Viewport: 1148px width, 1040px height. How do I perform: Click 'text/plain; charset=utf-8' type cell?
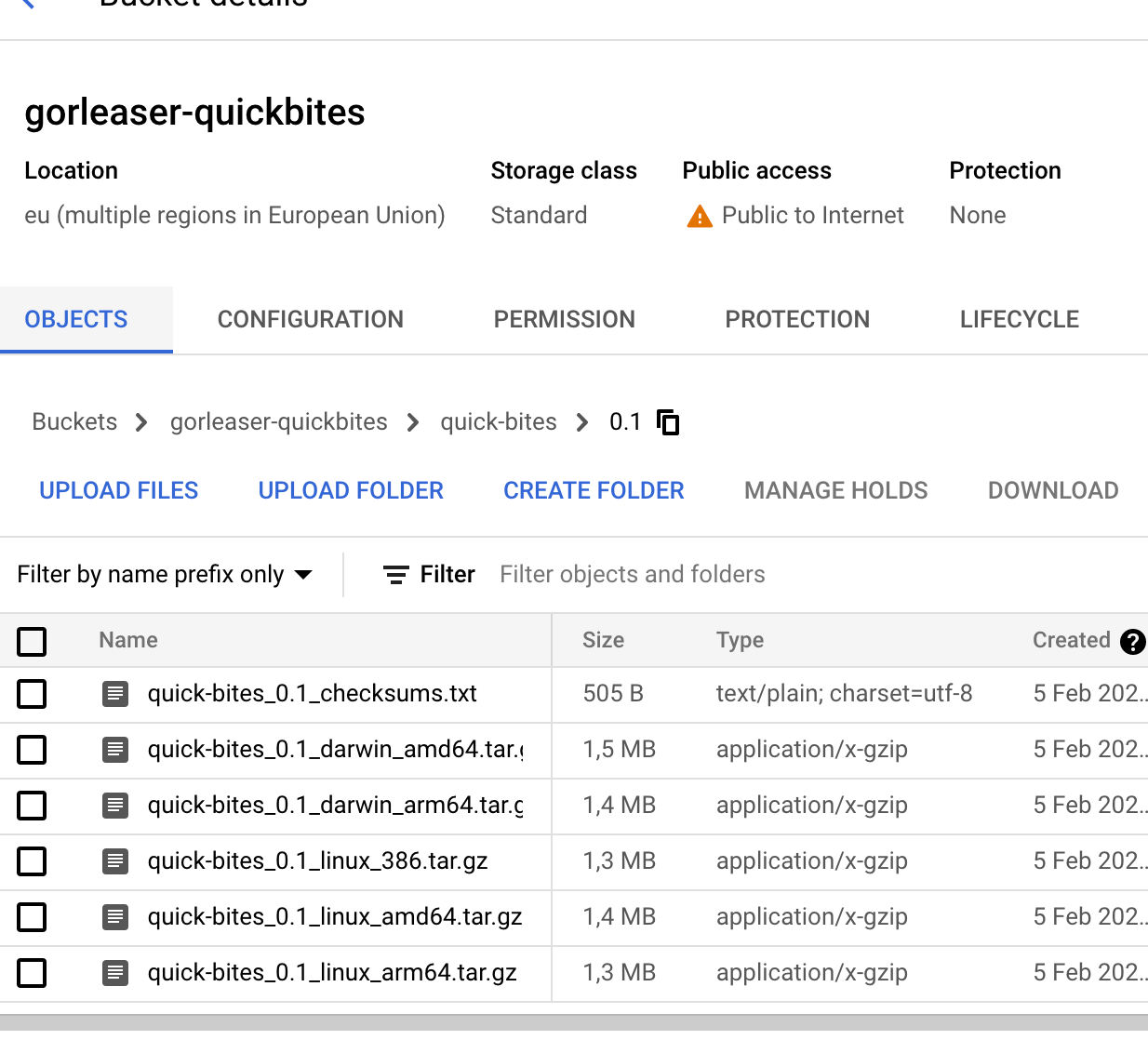coord(844,694)
